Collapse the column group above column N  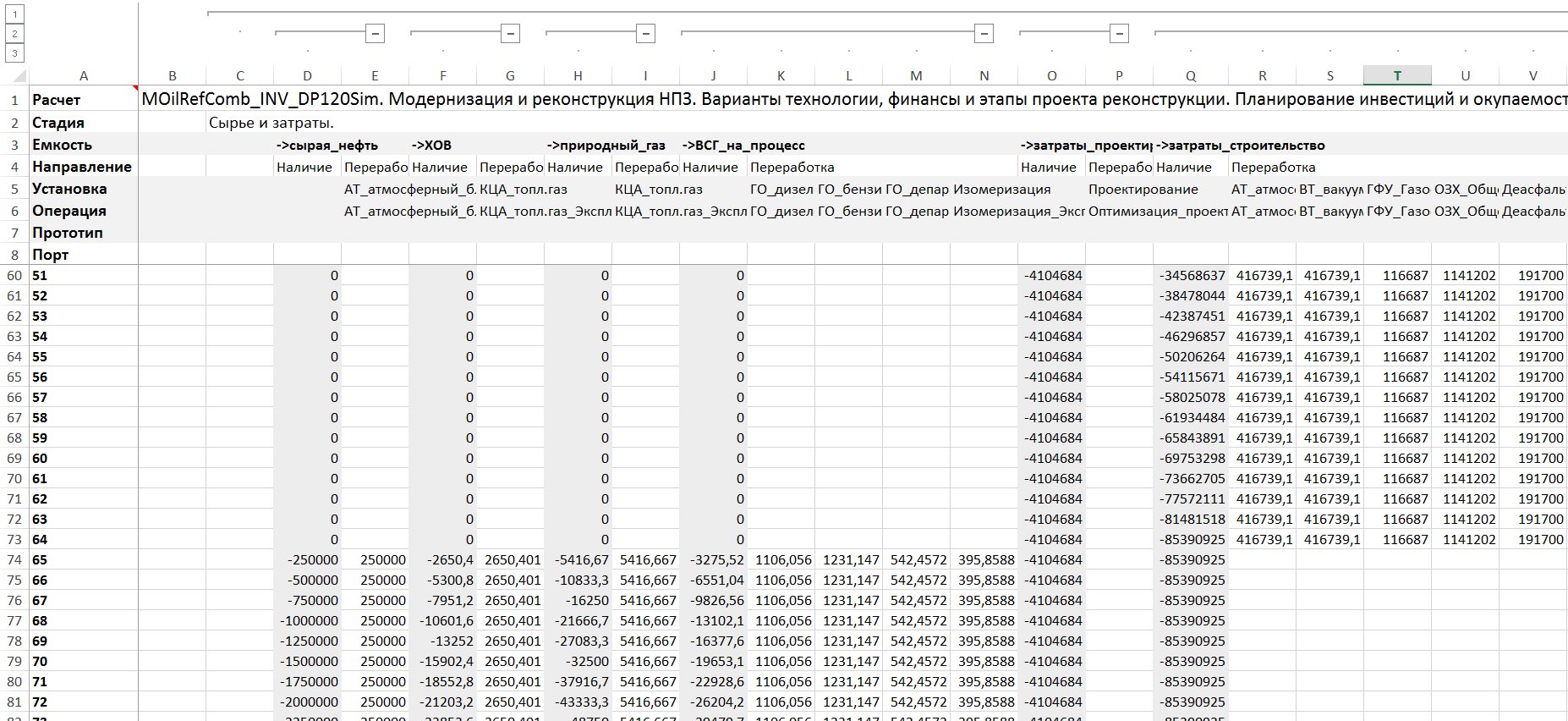(x=984, y=34)
